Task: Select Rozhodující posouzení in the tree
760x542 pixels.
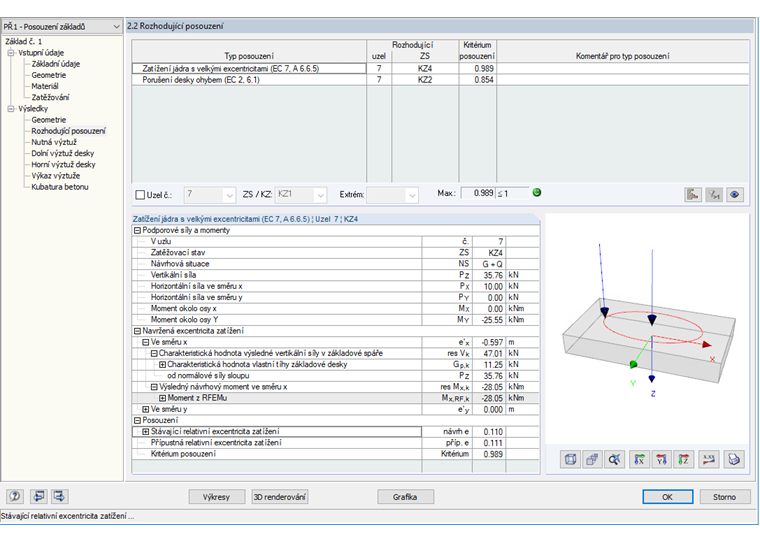Action: tap(68, 131)
